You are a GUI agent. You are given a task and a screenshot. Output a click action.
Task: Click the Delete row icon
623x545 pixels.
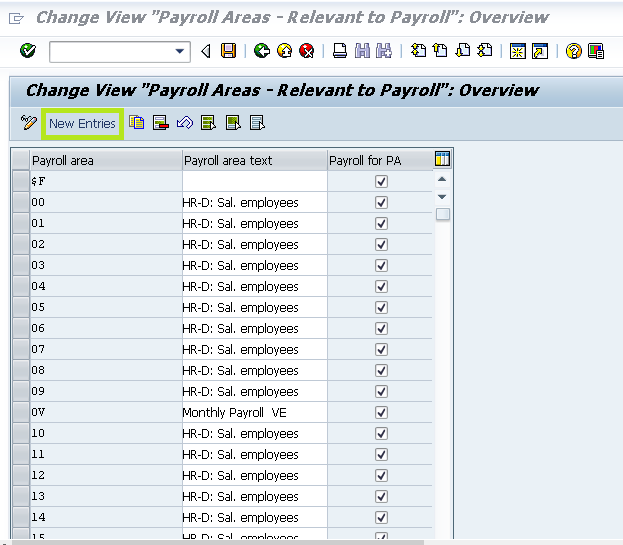pyautogui.click(x=161, y=123)
